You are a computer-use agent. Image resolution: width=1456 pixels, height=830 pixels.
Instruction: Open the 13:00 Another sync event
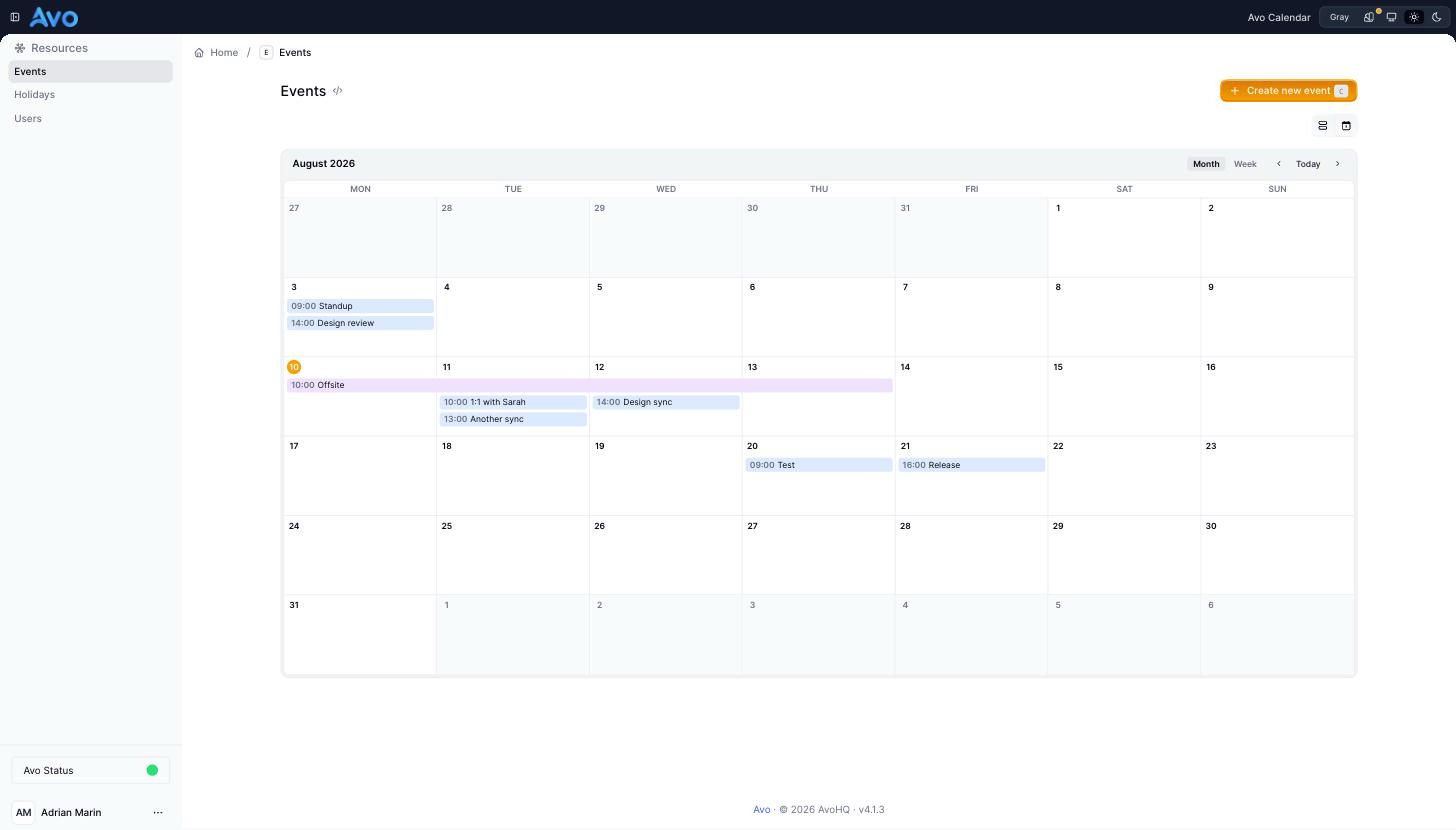coord(513,419)
